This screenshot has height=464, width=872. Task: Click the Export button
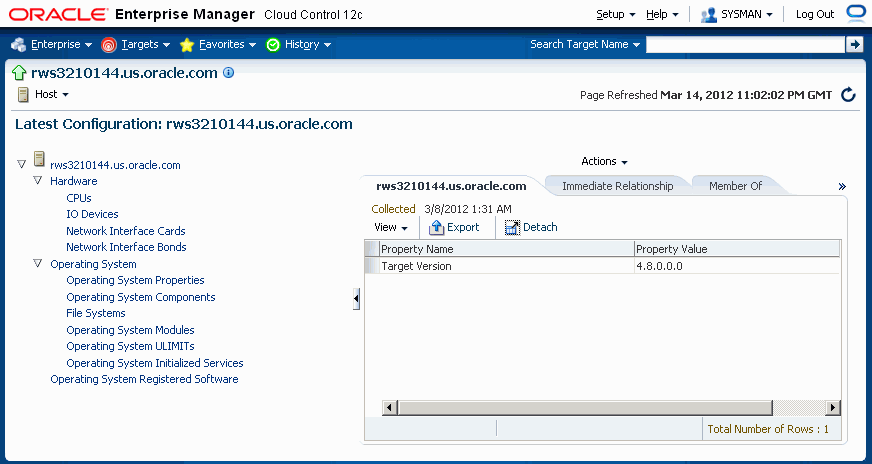(454, 227)
